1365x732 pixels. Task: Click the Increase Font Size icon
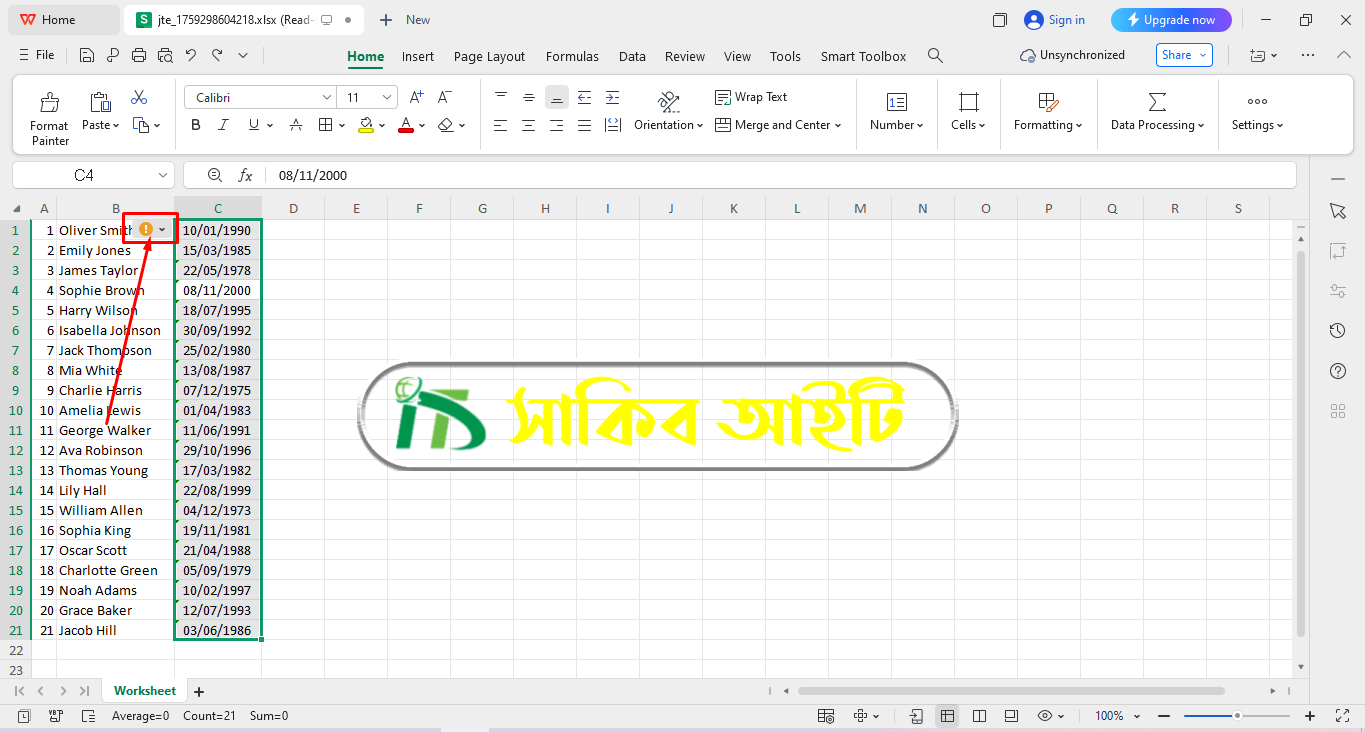point(417,97)
